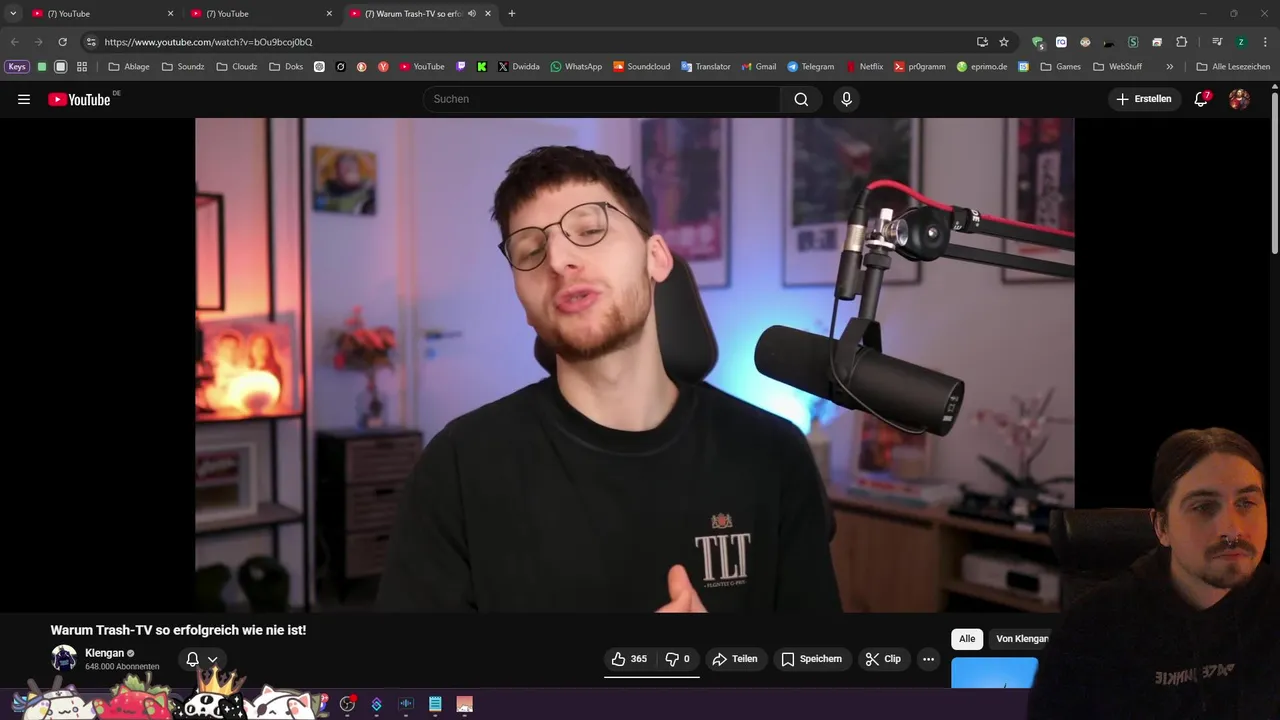1280x720 pixels.
Task: Open the YouTube hamburger guide menu
Action: point(24,99)
